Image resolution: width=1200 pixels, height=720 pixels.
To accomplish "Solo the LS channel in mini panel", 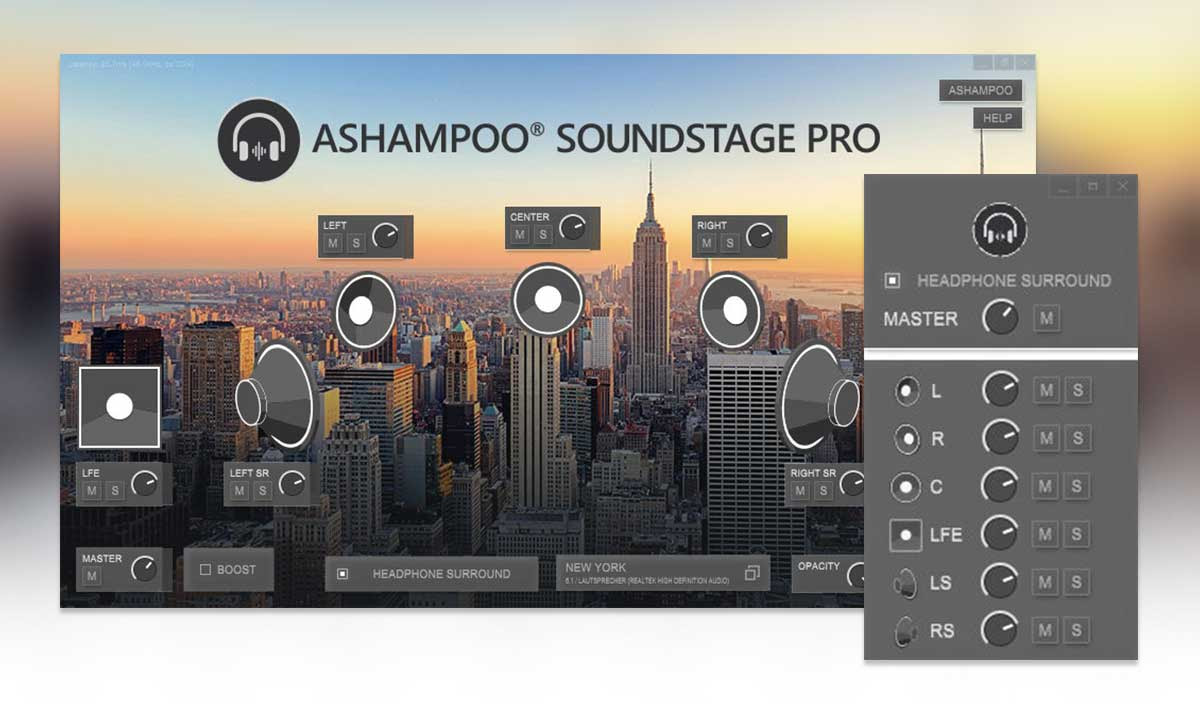I will 1077,583.
